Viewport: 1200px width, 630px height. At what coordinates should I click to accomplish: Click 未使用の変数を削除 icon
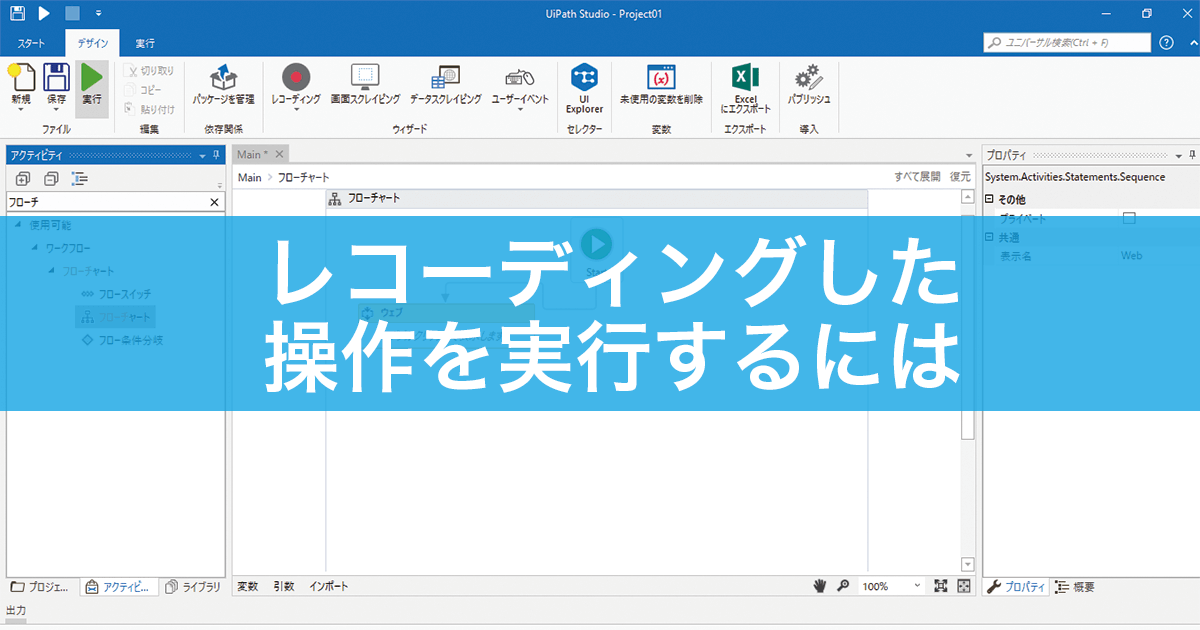click(661, 77)
